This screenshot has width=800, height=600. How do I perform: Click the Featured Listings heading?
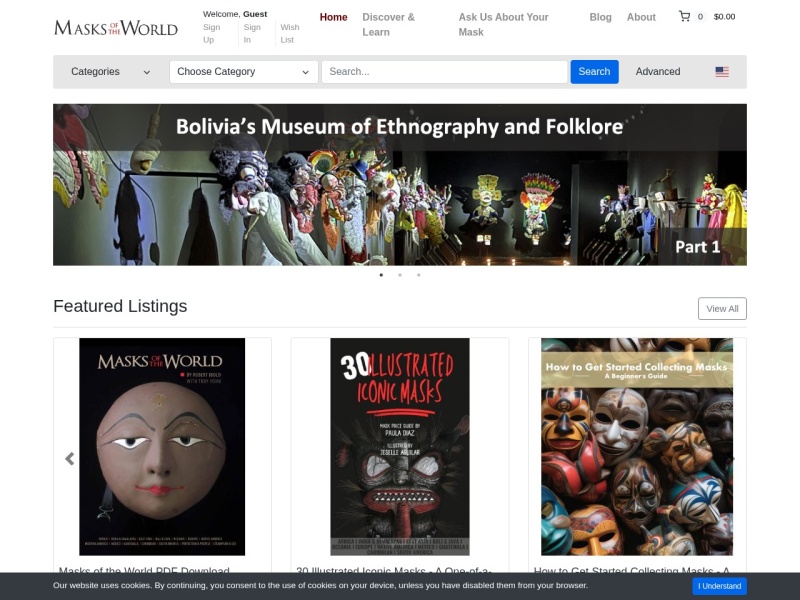tap(120, 306)
